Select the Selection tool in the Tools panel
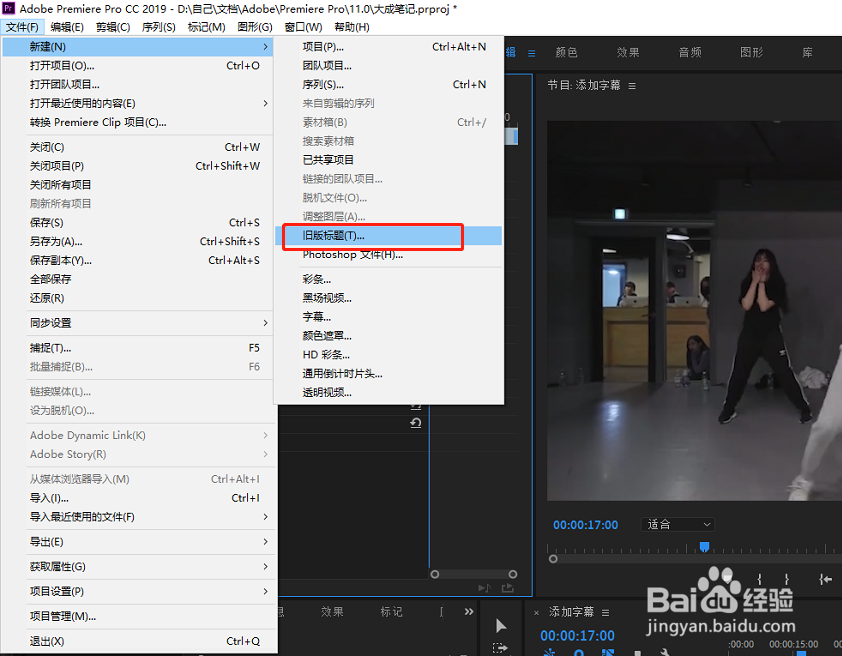The height and width of the screenshot is (656, 842). 500,626
